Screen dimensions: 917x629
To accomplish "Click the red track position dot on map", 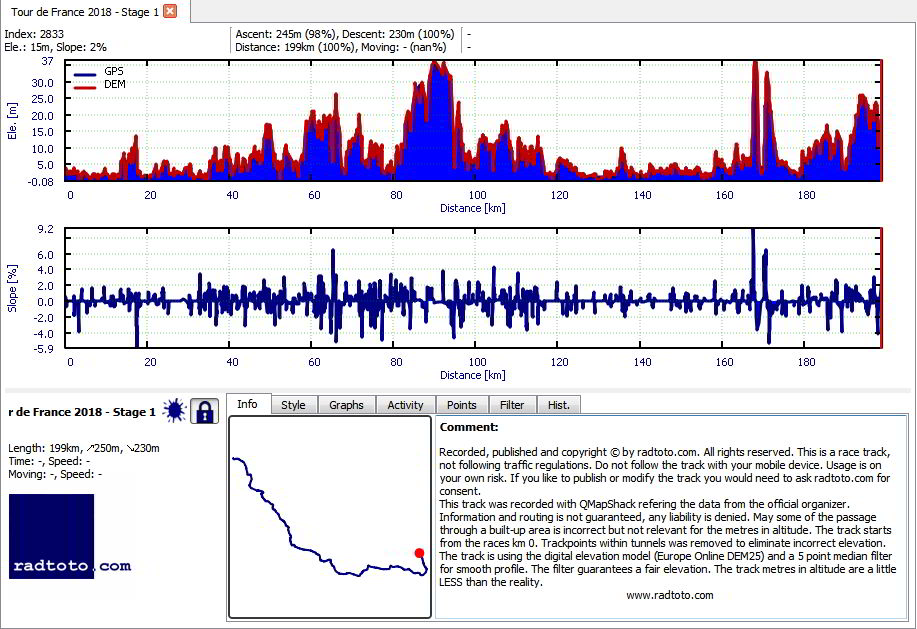I will [419, 553].
